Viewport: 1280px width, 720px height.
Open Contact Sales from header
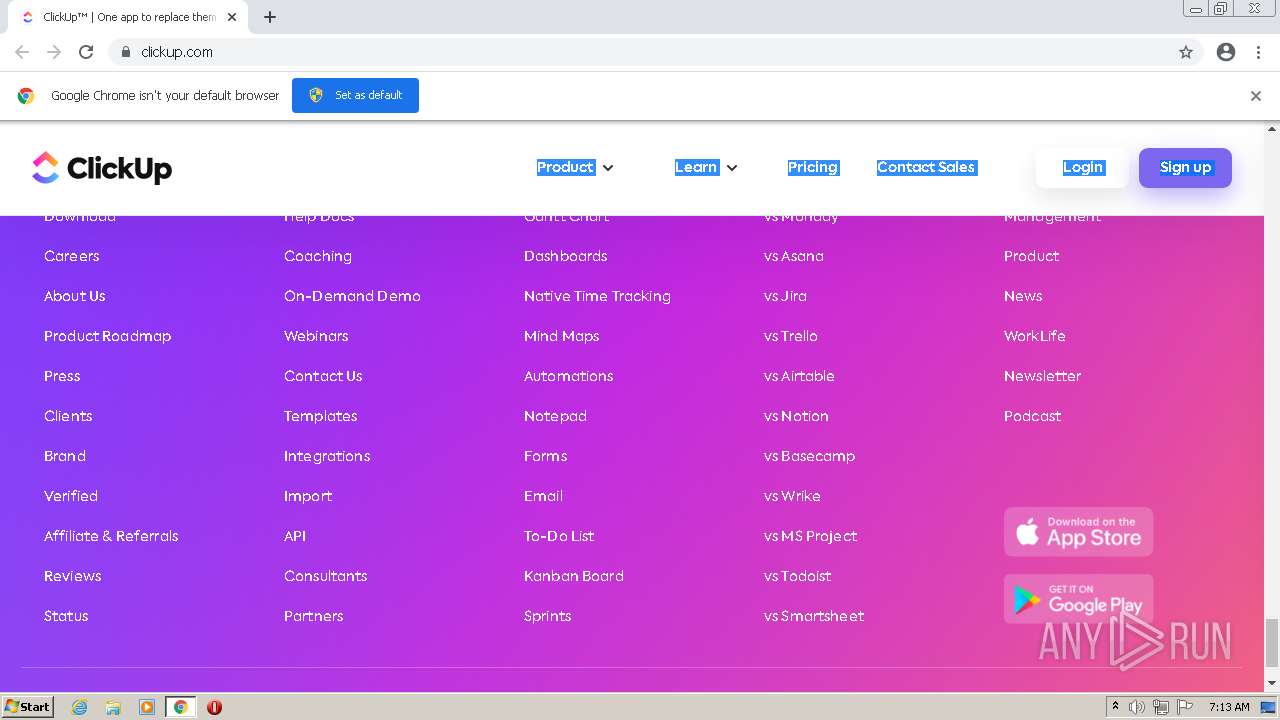pyautogui.click(x=926, y=167)
